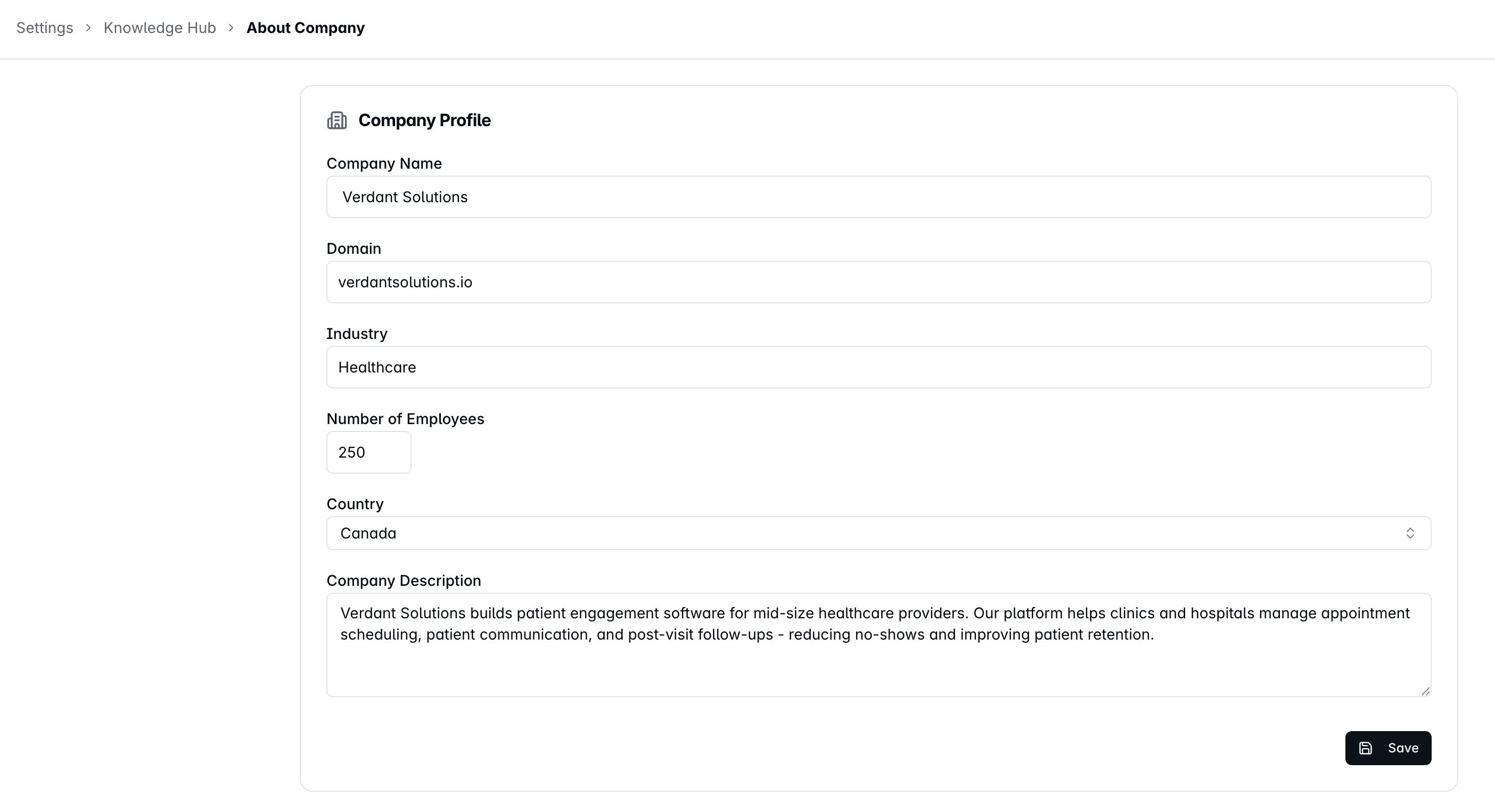Click the Company Name label

384,163
